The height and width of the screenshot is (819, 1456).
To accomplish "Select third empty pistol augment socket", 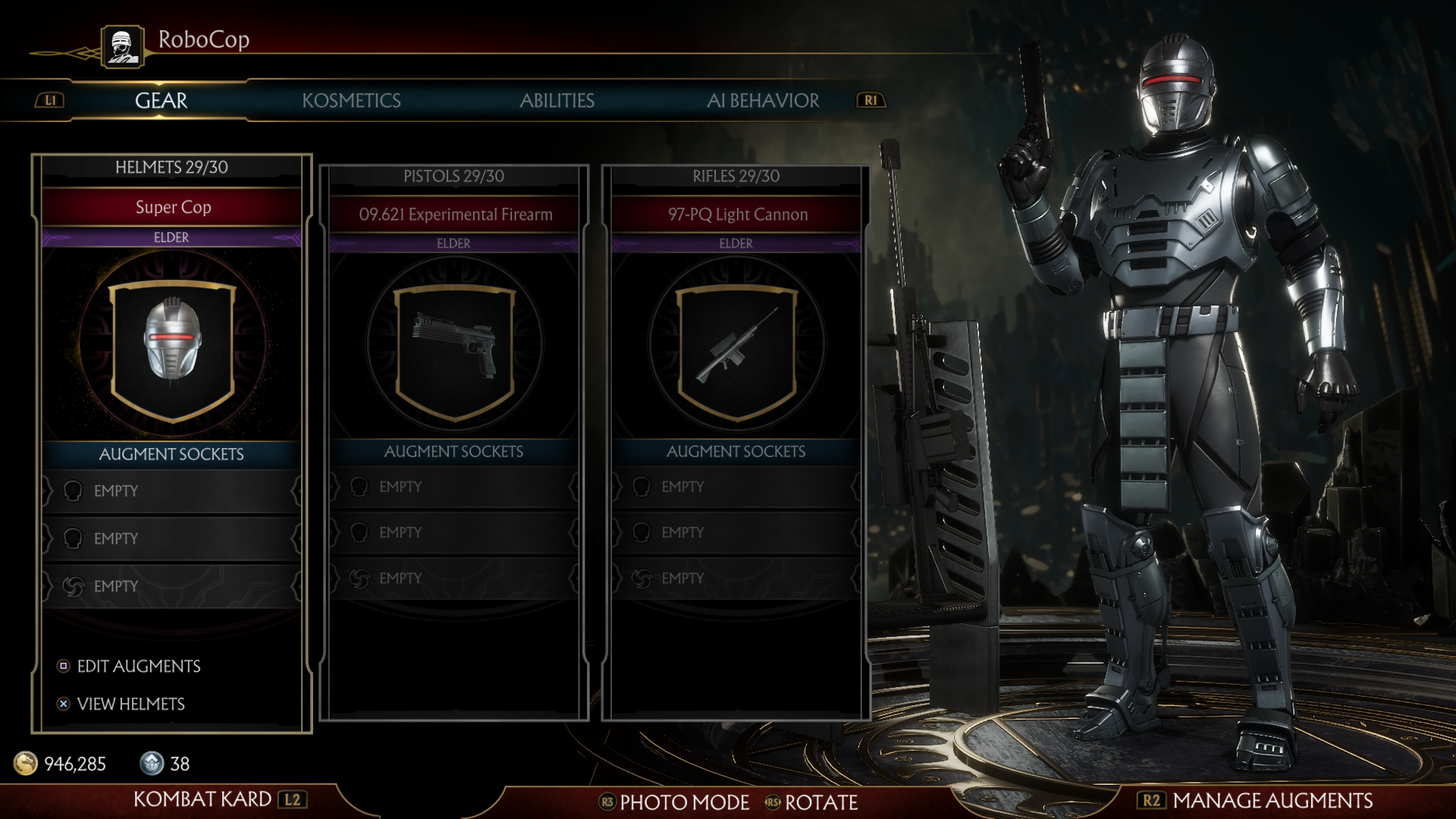I will pyautogui.click(x=453, y=578).
